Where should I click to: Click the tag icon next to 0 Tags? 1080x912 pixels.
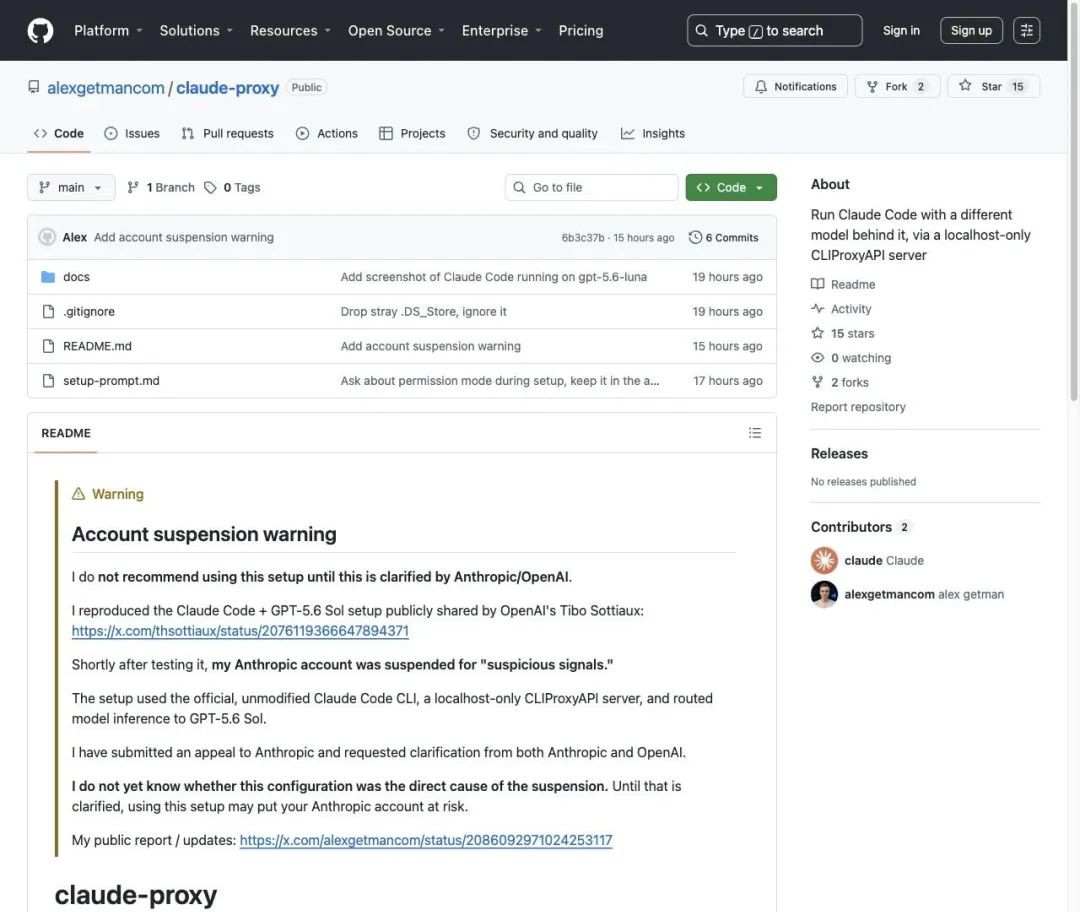coord(210,187)
